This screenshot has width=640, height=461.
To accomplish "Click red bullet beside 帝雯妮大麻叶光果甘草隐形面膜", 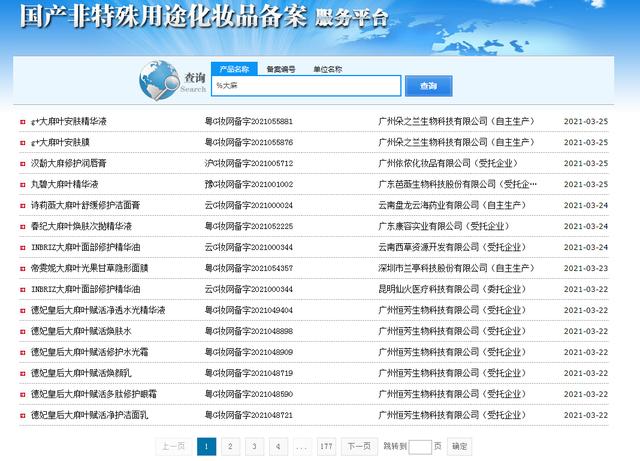I will click(x=23, y=269).
